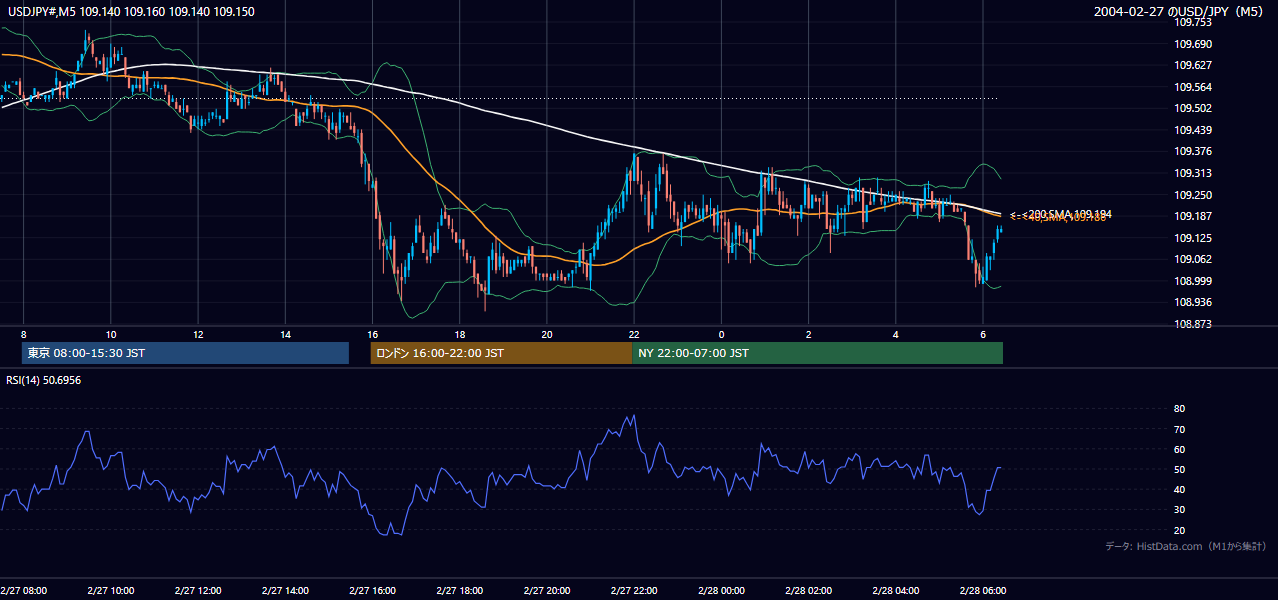Click the 109.627 price axis label
The width and height of the screenshot is (1278, 600).
1193,65
